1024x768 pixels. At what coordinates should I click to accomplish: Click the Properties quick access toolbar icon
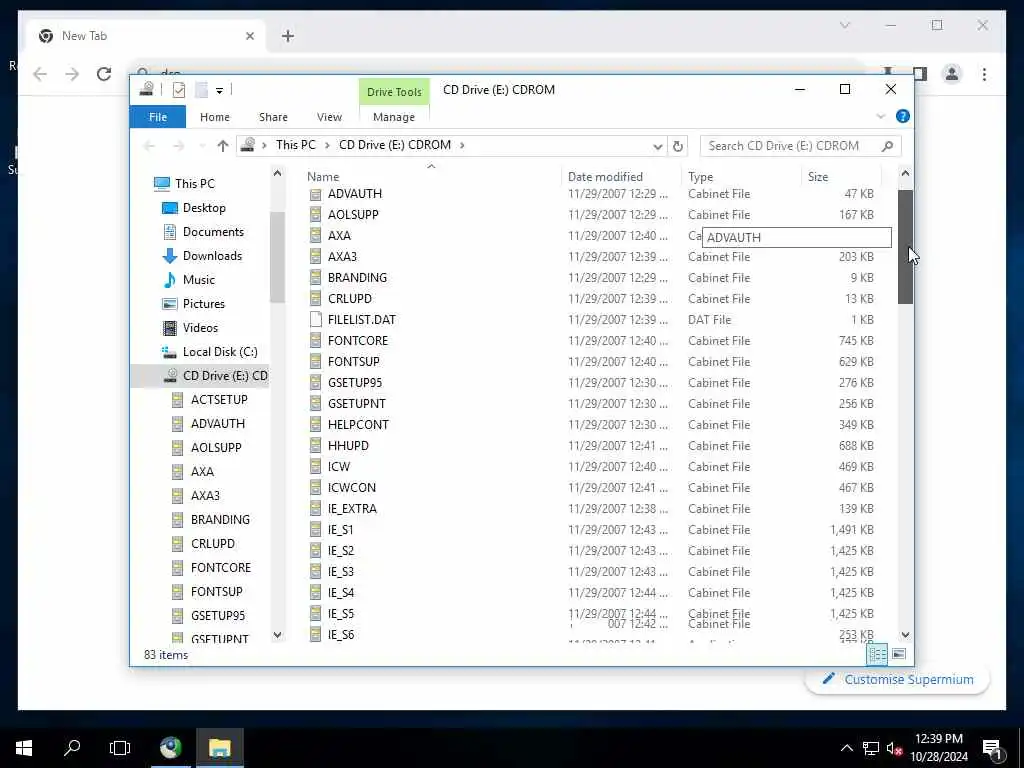point(178,89)
